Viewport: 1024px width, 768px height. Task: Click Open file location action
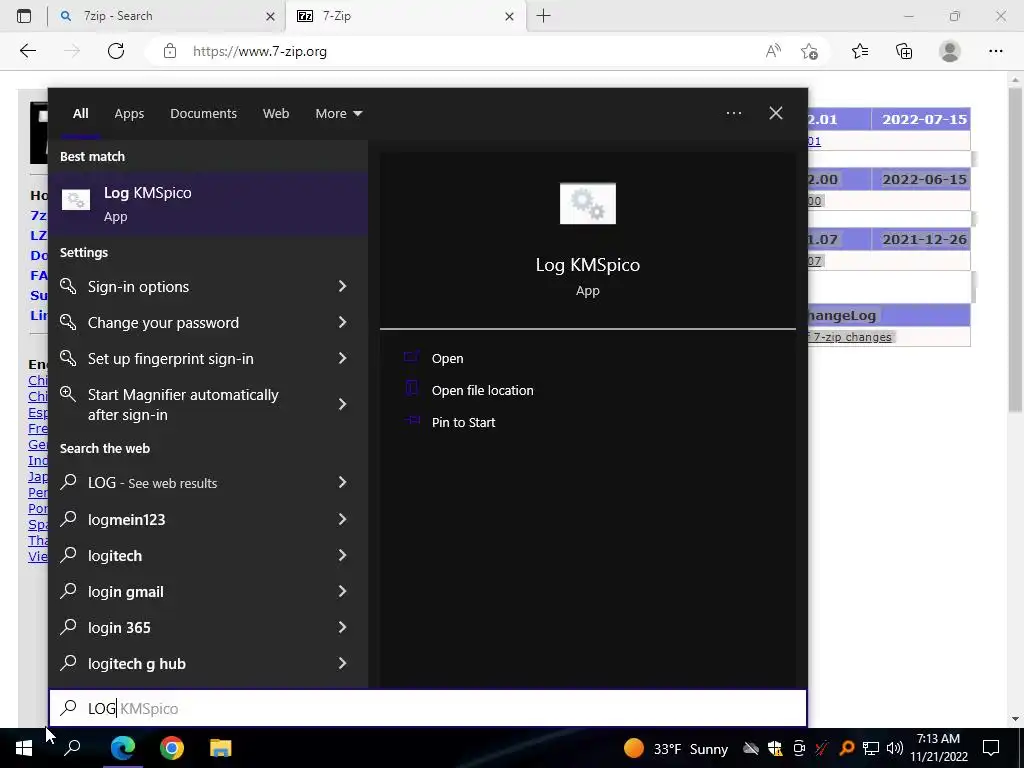pyautogui.click(x=482, y=390)
